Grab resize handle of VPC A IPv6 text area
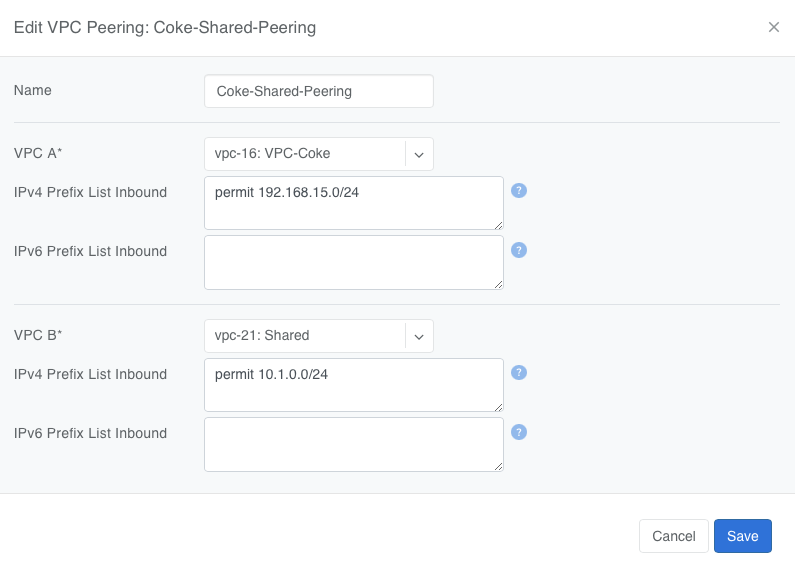Screen dimensions: 795x576 pos(498,284)
